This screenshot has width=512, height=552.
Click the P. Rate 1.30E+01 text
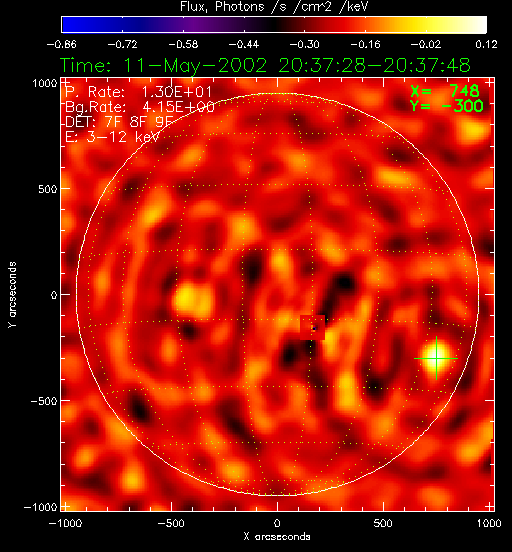139,92
